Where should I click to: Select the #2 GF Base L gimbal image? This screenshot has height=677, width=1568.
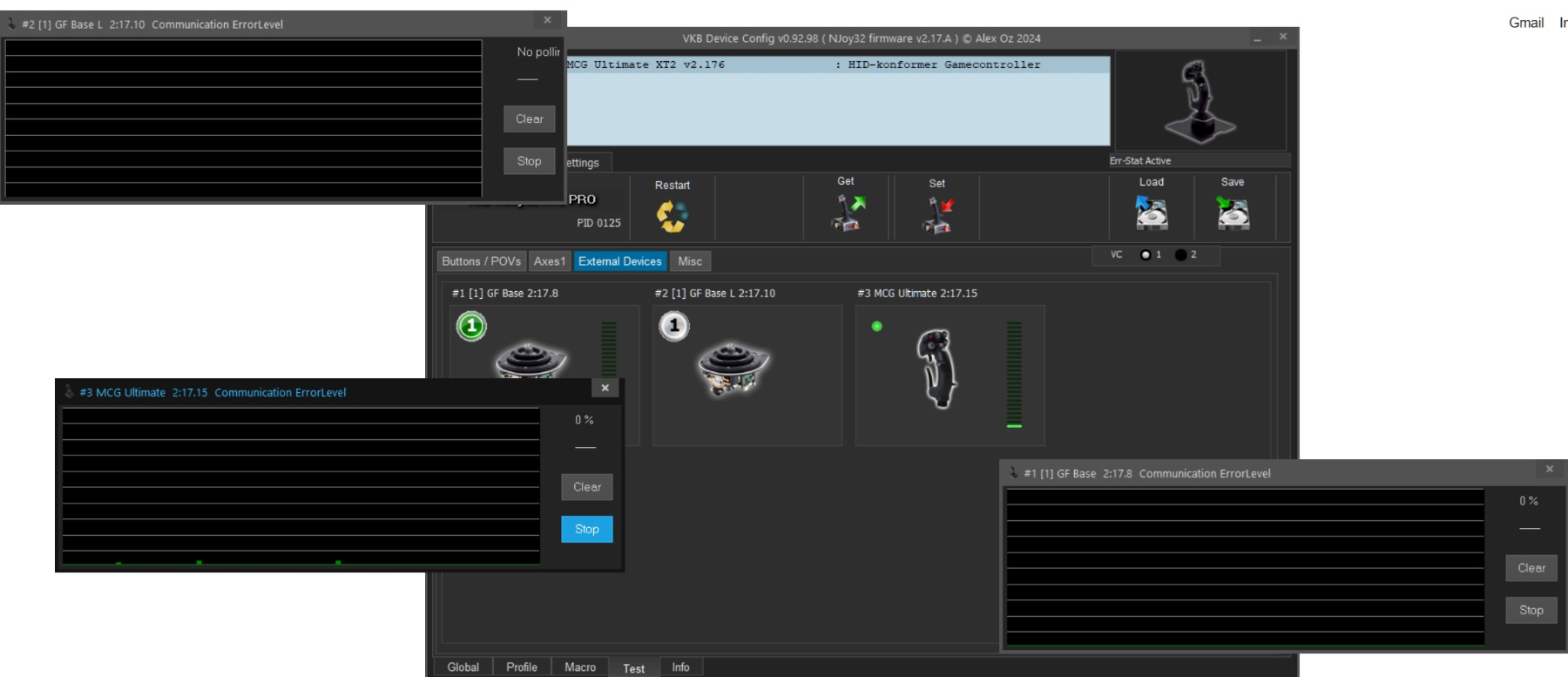pos(733,369)
